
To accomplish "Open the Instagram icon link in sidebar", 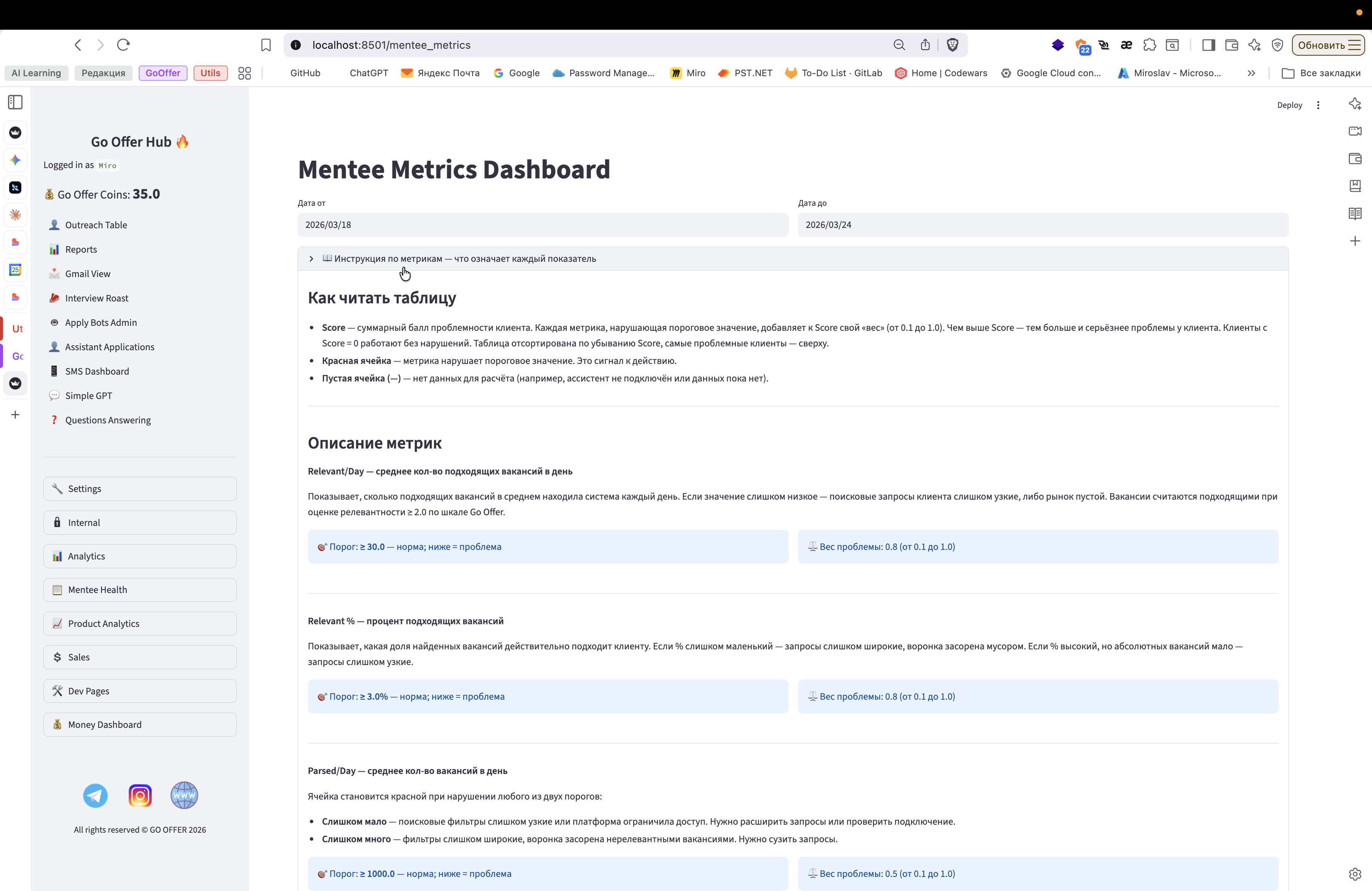I will point(139,796).
